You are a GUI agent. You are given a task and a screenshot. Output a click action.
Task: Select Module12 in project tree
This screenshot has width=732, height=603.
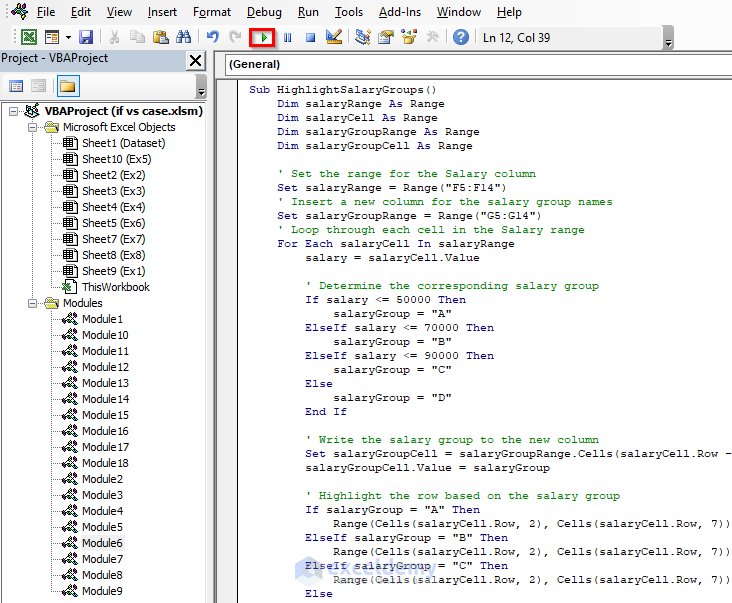pyautogui.click(x=105, y=367)
